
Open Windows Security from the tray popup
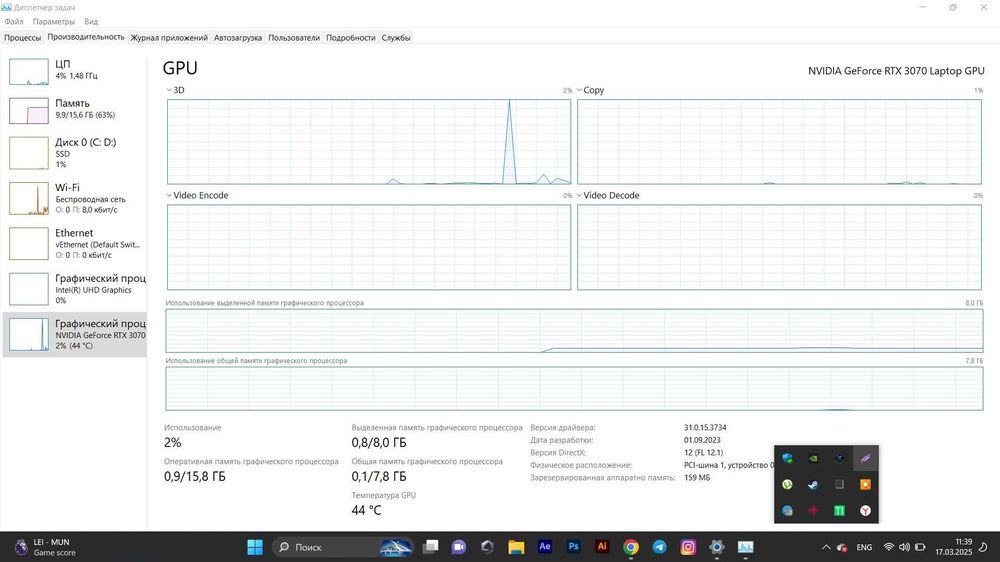point(788,458)
